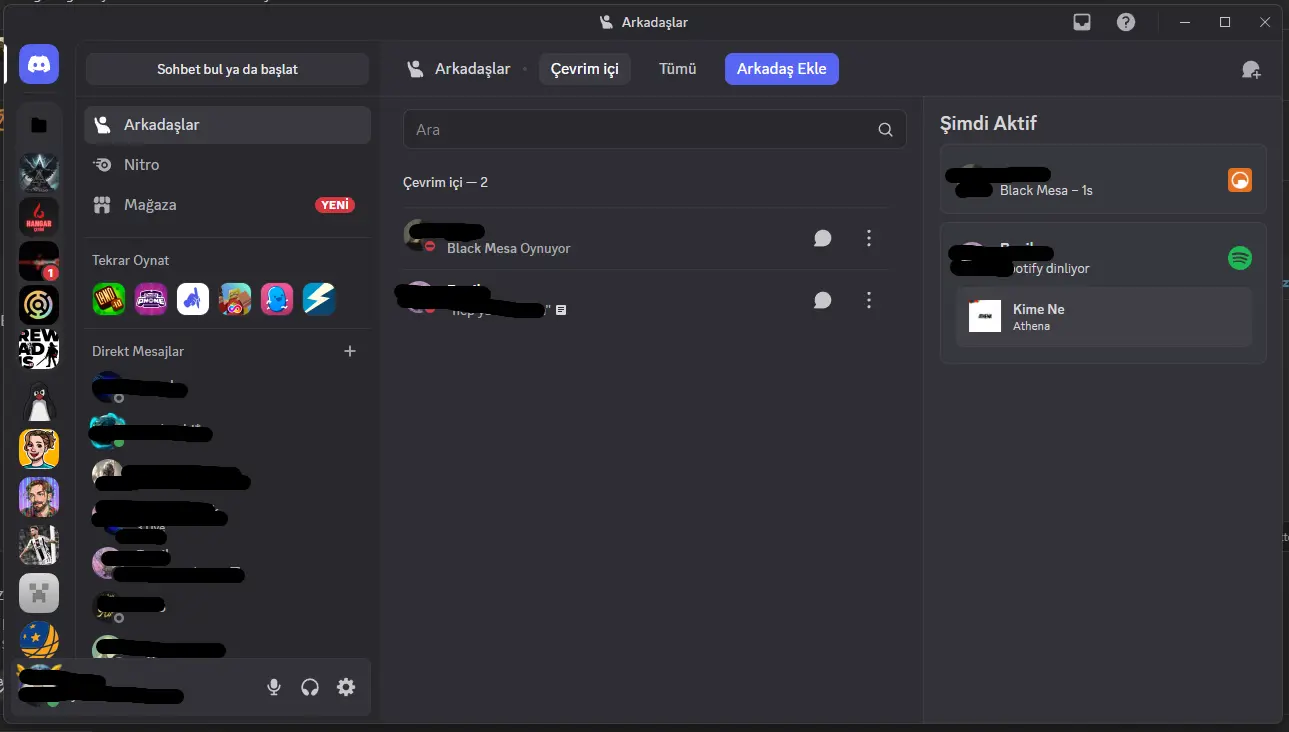This screenshot has width=1289, height=732.
Task: Click the Black Mesa – 1s activity text
Action: [1046, 190]
